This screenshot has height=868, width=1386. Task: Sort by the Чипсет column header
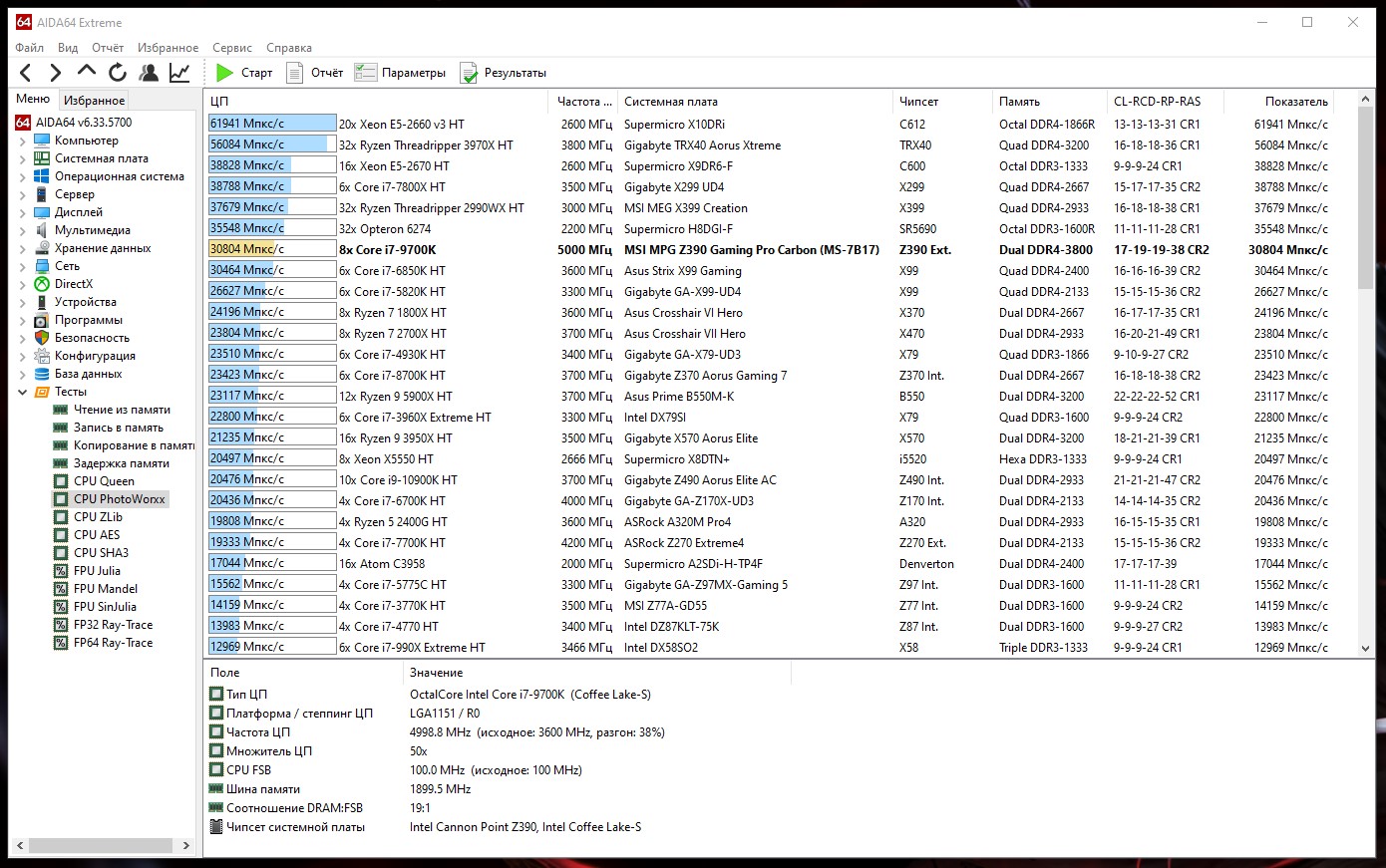(x=942, y=102)
